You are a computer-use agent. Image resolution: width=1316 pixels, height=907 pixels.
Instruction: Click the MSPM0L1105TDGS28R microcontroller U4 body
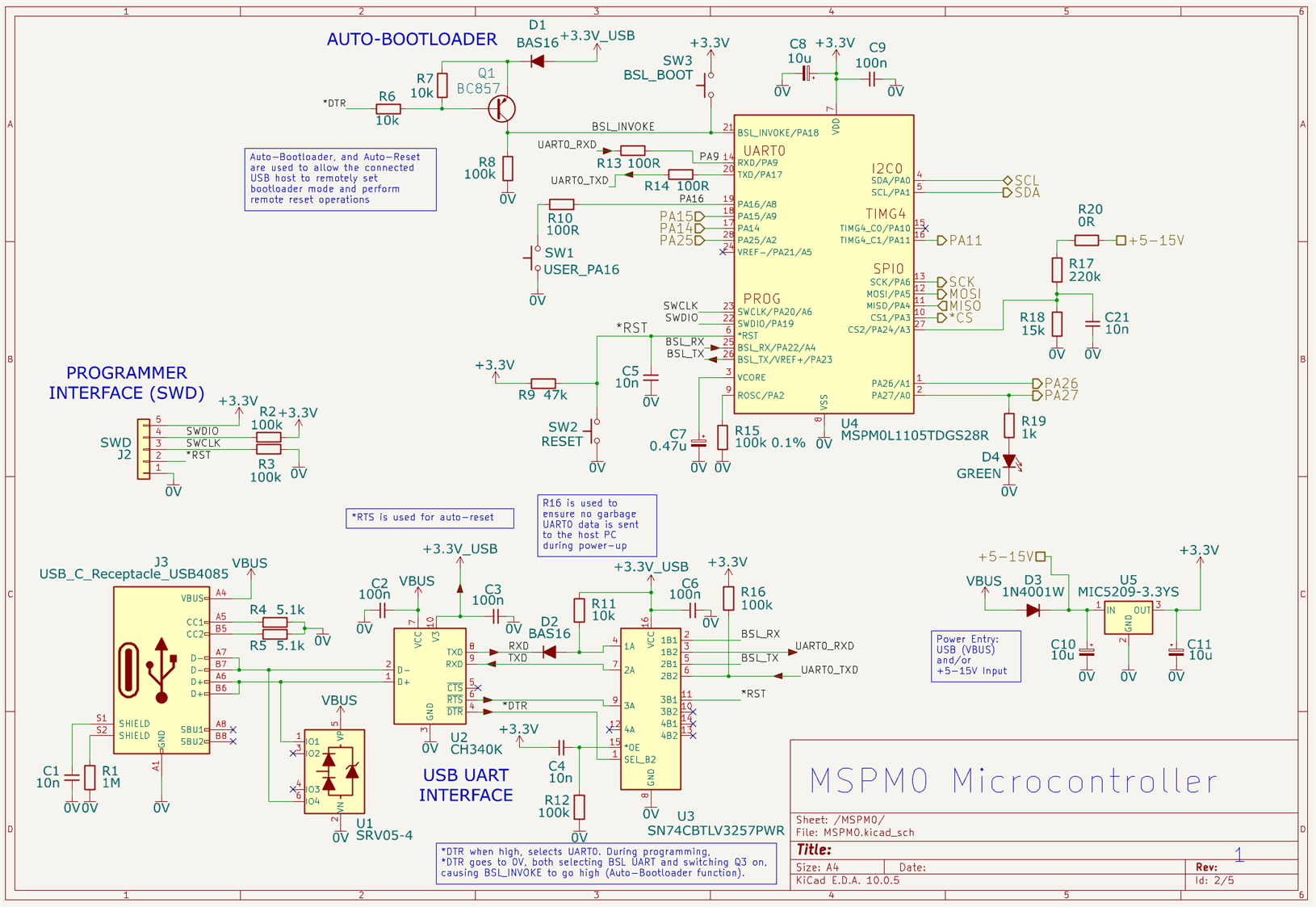824,264
